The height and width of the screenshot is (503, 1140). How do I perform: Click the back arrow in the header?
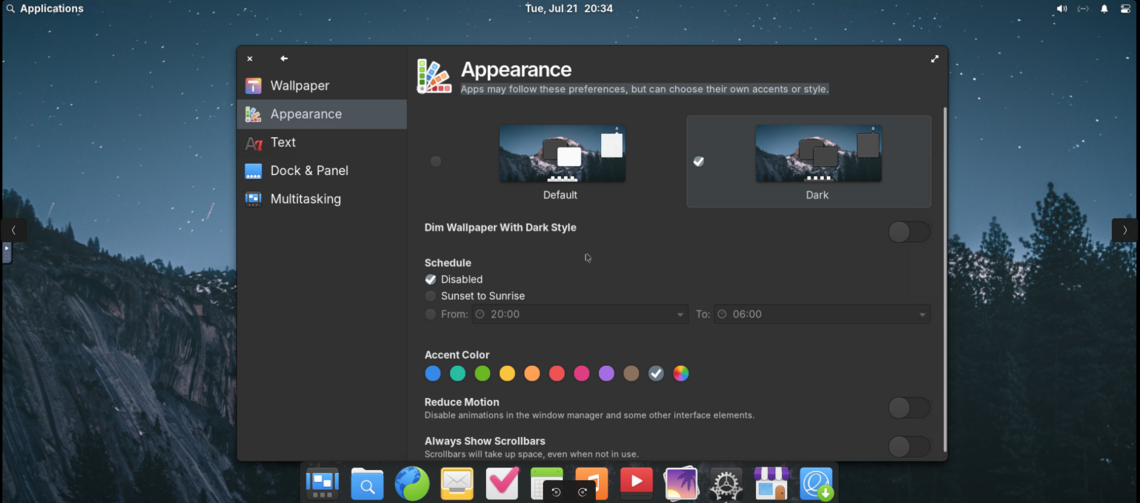pyautogui.click(x=284, y=58)
